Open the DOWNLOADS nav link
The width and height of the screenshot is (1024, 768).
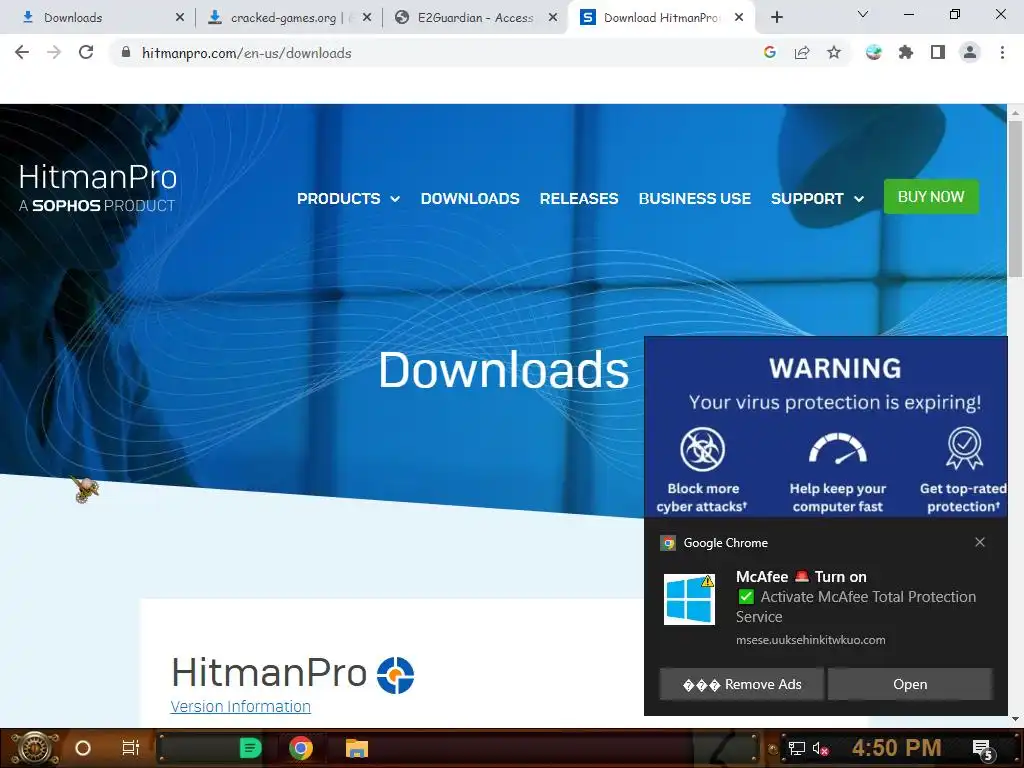(470, 199)
